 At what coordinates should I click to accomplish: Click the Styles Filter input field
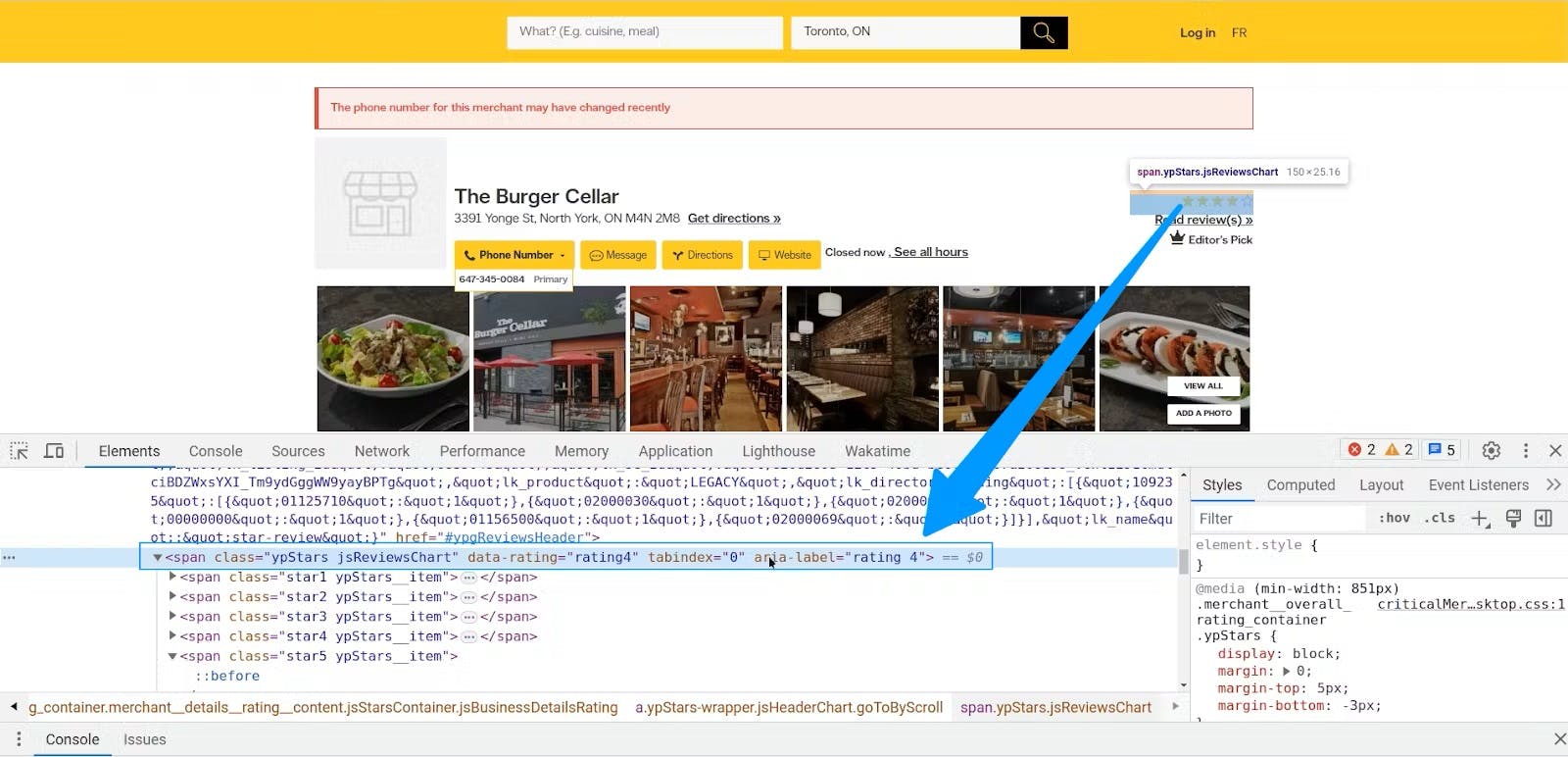pos(1279,519)
